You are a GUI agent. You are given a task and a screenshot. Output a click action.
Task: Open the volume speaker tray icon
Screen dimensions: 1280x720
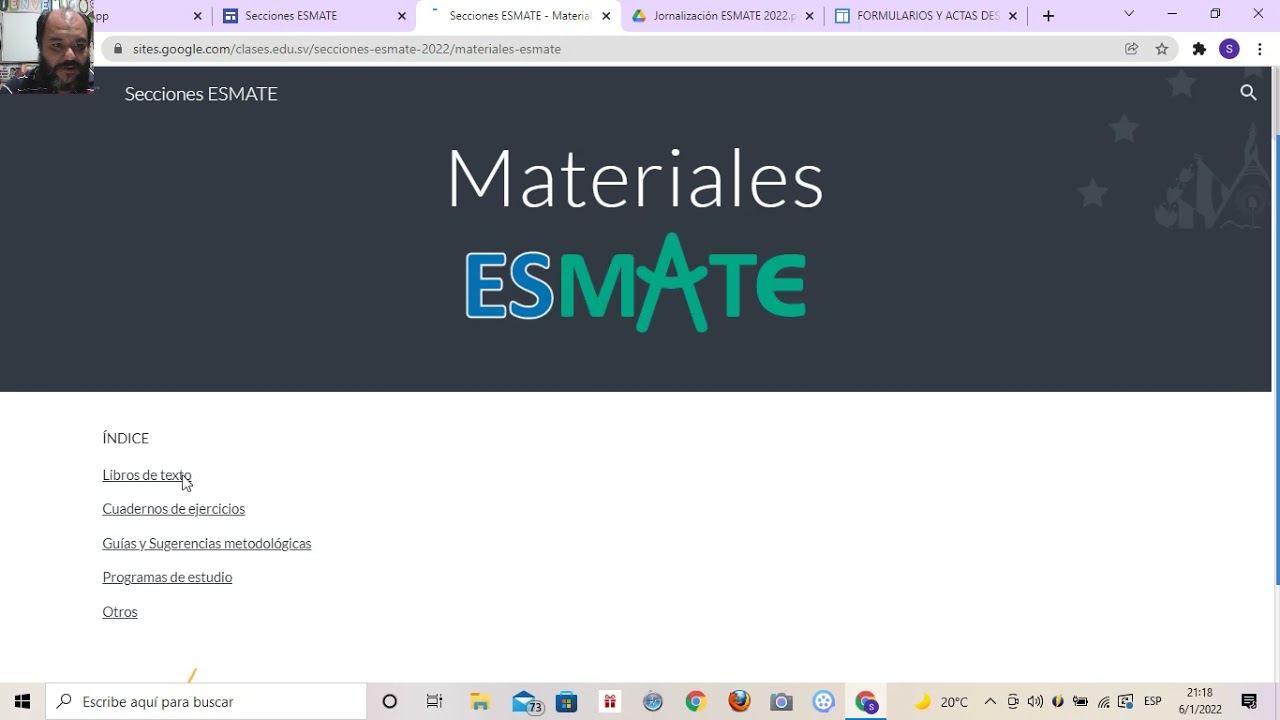pos(1035,701)
